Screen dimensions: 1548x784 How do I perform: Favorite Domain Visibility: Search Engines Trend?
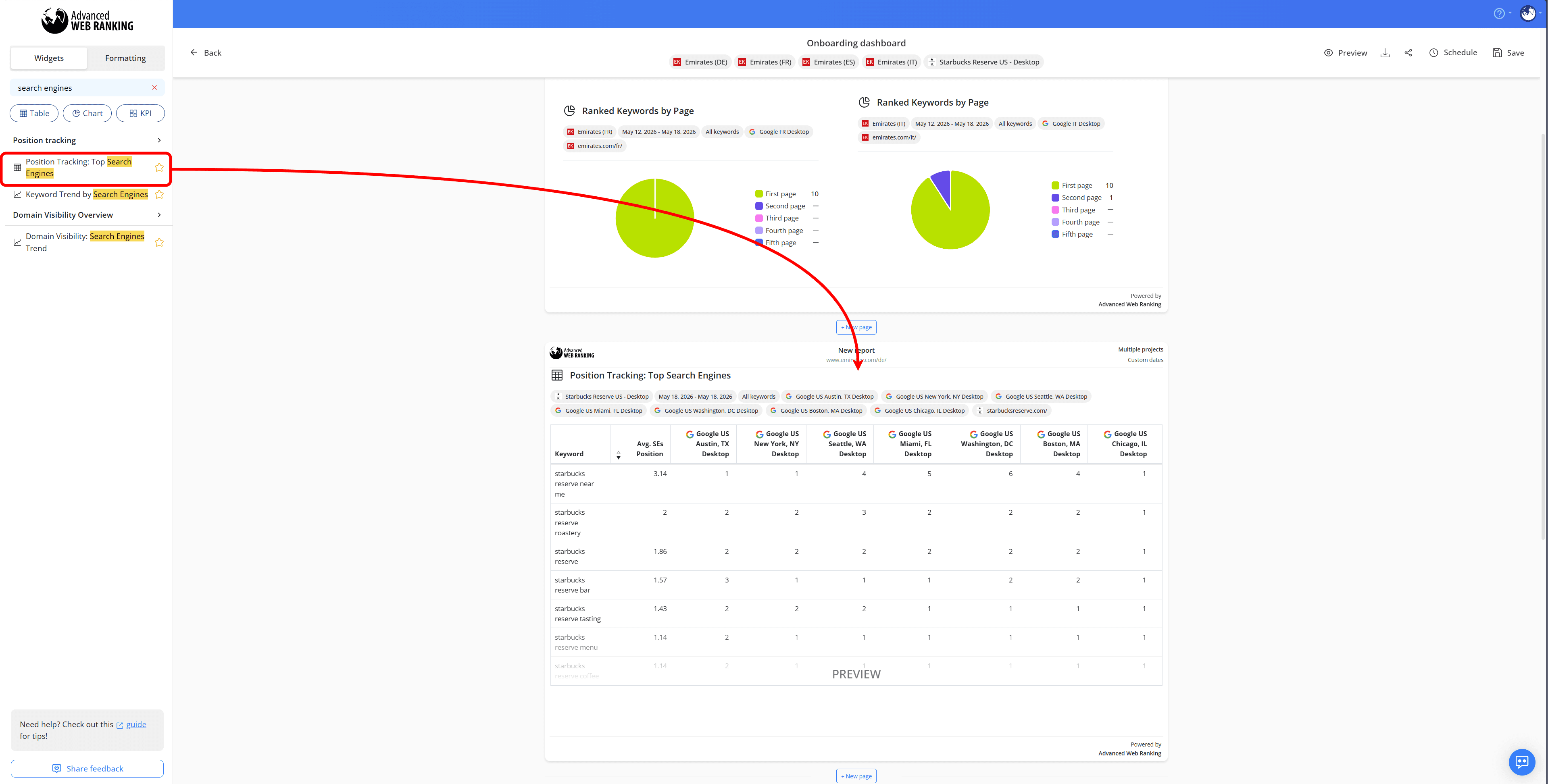click(159, 243)
